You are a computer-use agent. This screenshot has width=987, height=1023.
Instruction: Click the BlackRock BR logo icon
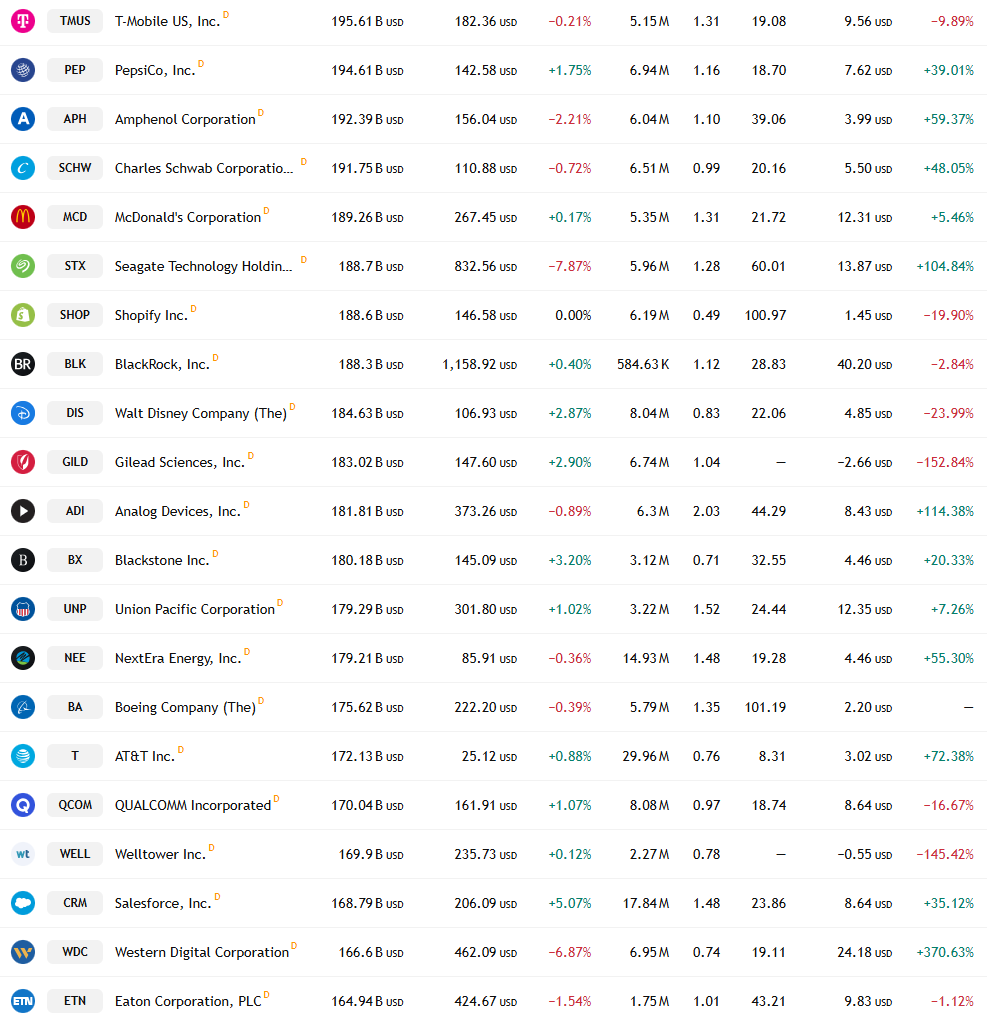[23, 363]
